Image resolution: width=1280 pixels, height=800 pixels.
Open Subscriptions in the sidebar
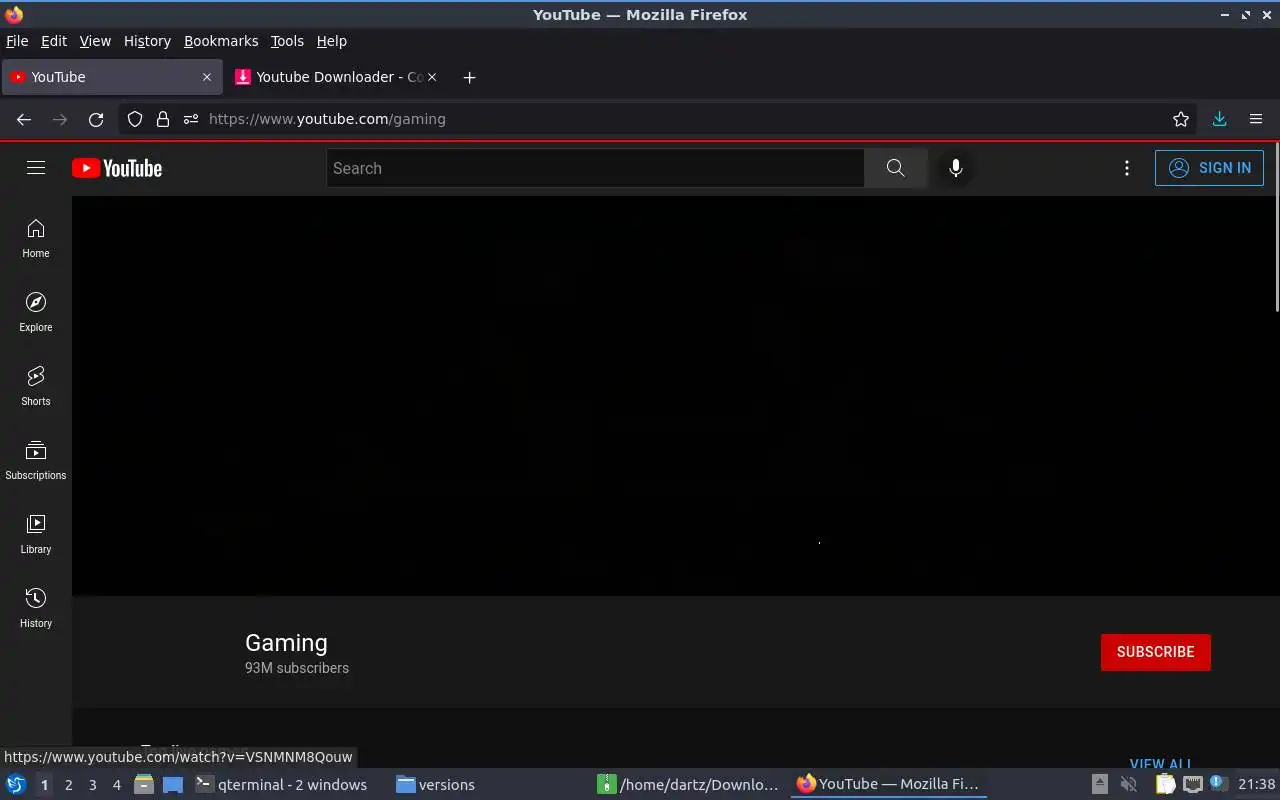pos(36,461)
